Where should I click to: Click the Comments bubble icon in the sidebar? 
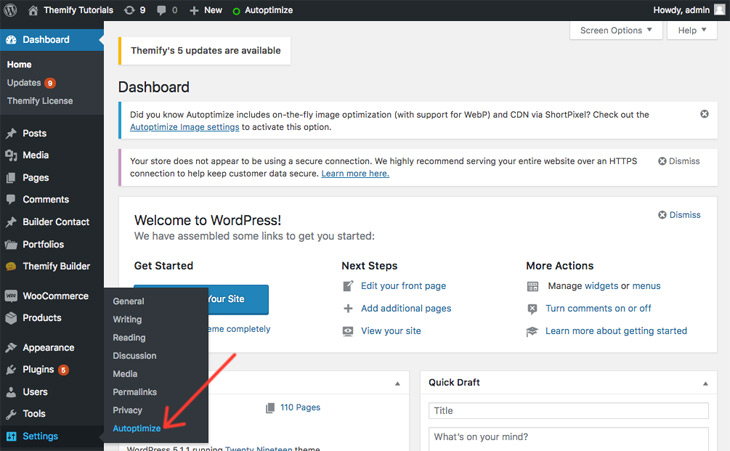[x=11, y=200]
